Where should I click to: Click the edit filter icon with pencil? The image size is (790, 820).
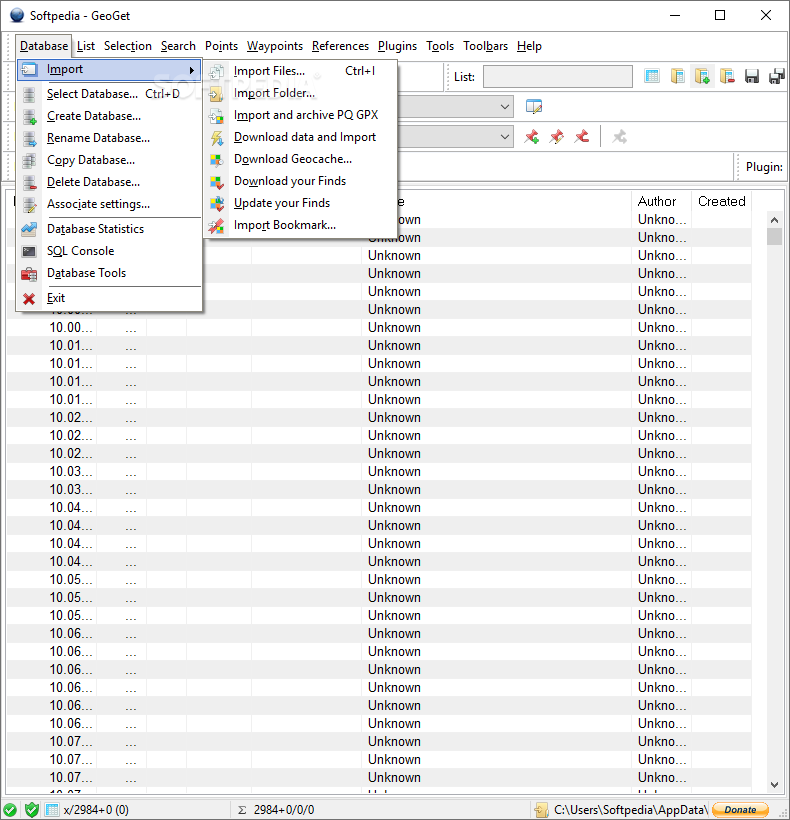(x=533, y=107)
